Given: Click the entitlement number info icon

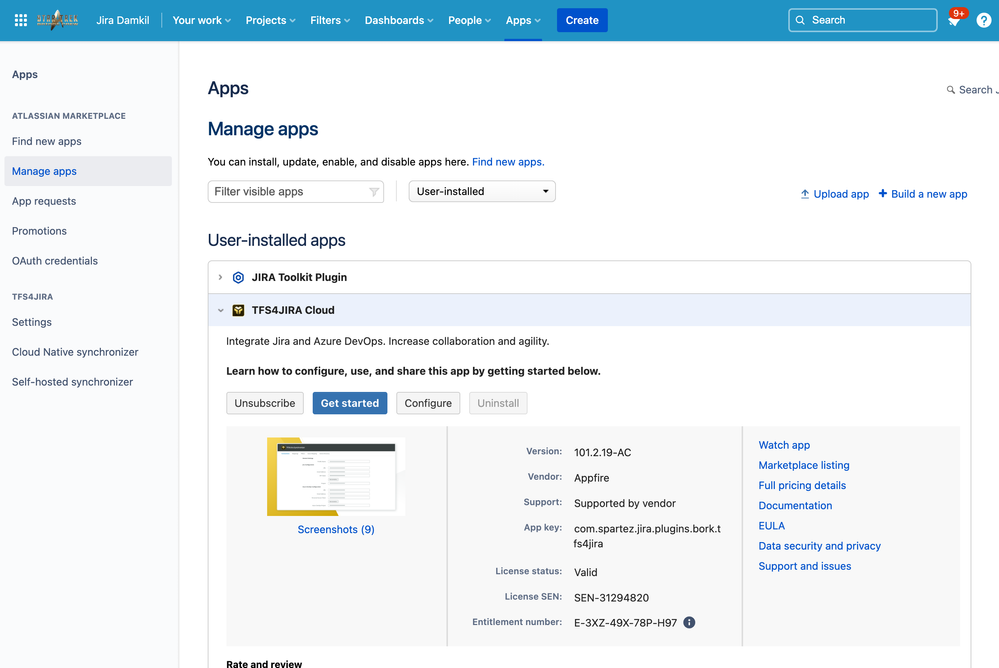Looking at the screenshot, I should pyautogui.click(x=689, y=623).
